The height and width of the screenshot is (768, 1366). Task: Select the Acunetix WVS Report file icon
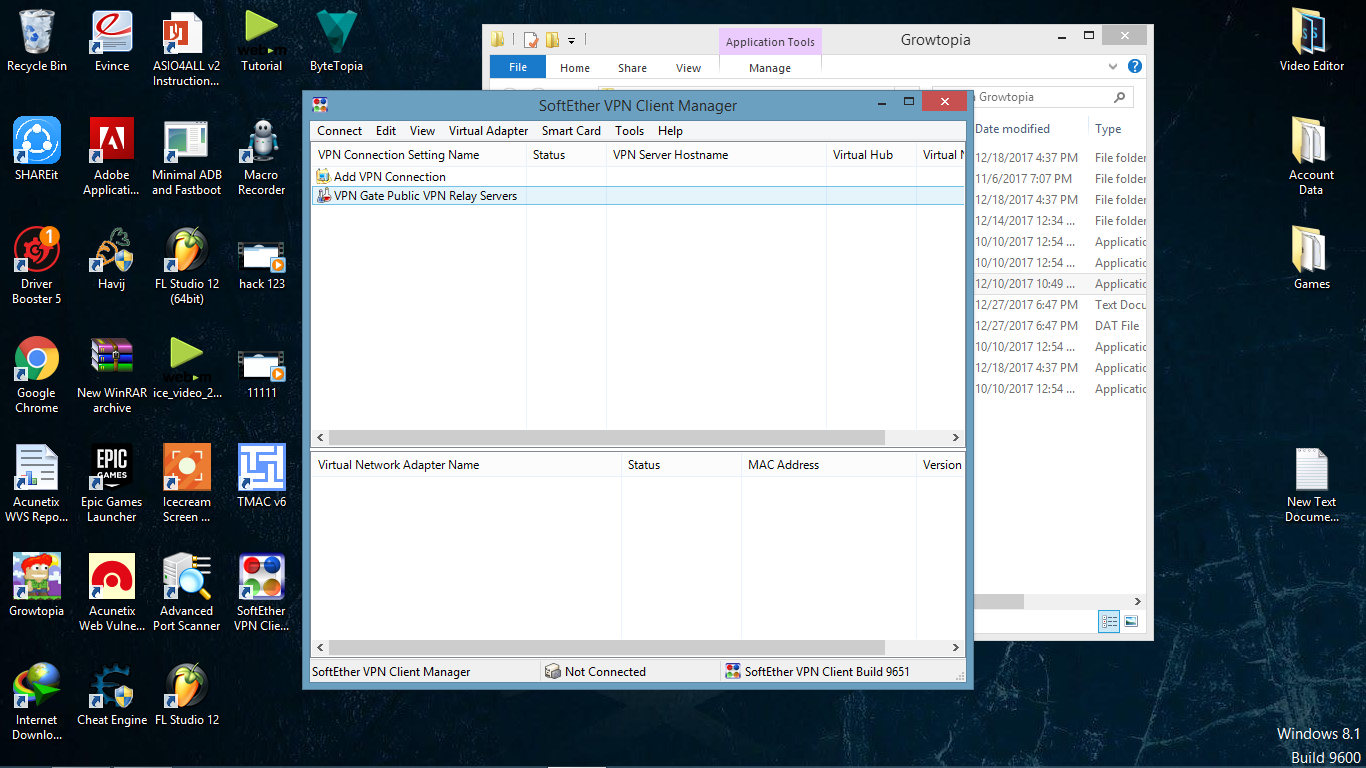37,484
